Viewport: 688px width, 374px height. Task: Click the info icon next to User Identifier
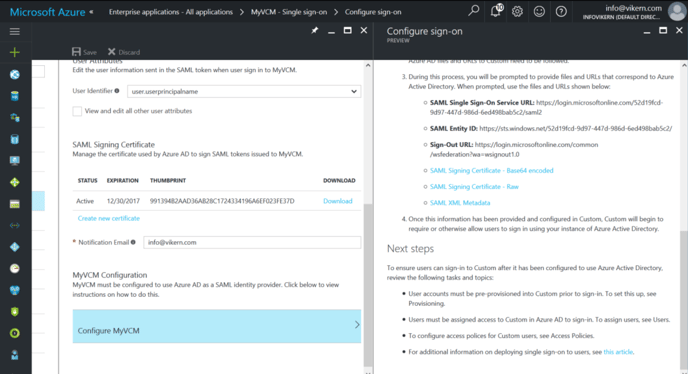pyautogui.click(x=117, y=91)
